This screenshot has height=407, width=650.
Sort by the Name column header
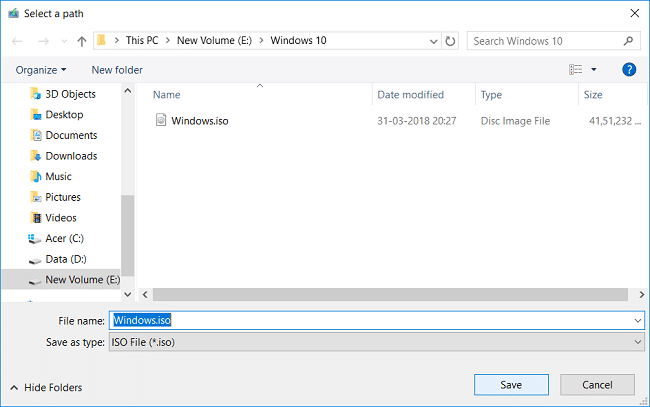167,95
